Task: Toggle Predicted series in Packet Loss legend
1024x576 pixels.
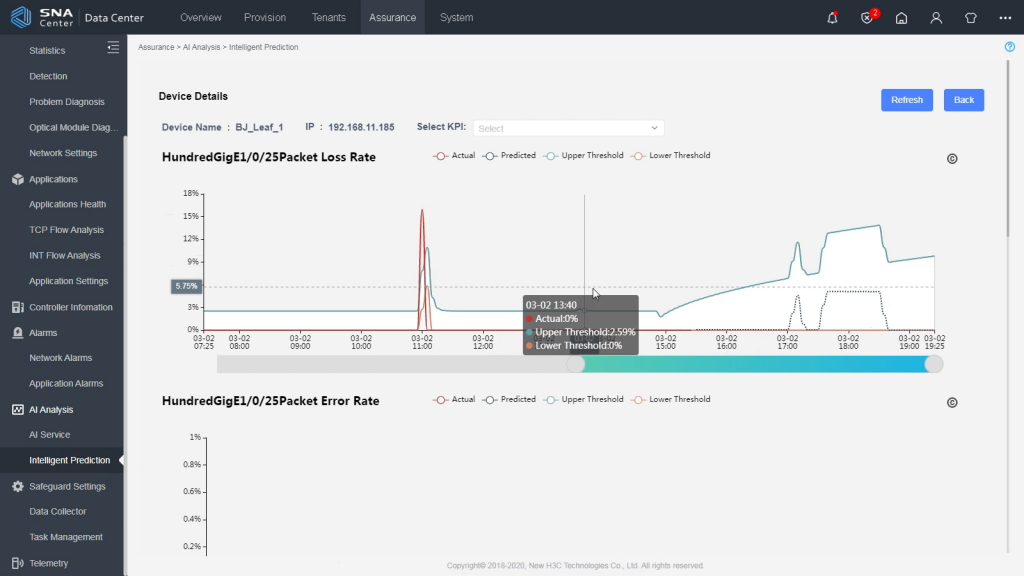Action: 509,155
